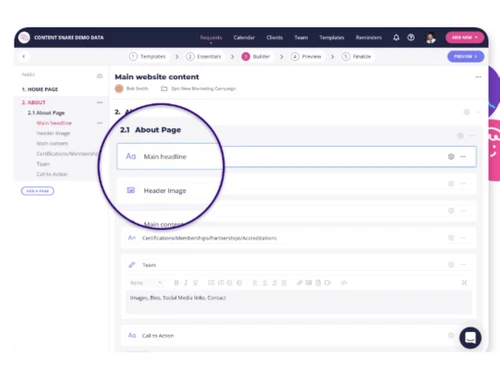Toggle bold in the Team editor
Screen dimensions: 500x375
tap(176, 283)
